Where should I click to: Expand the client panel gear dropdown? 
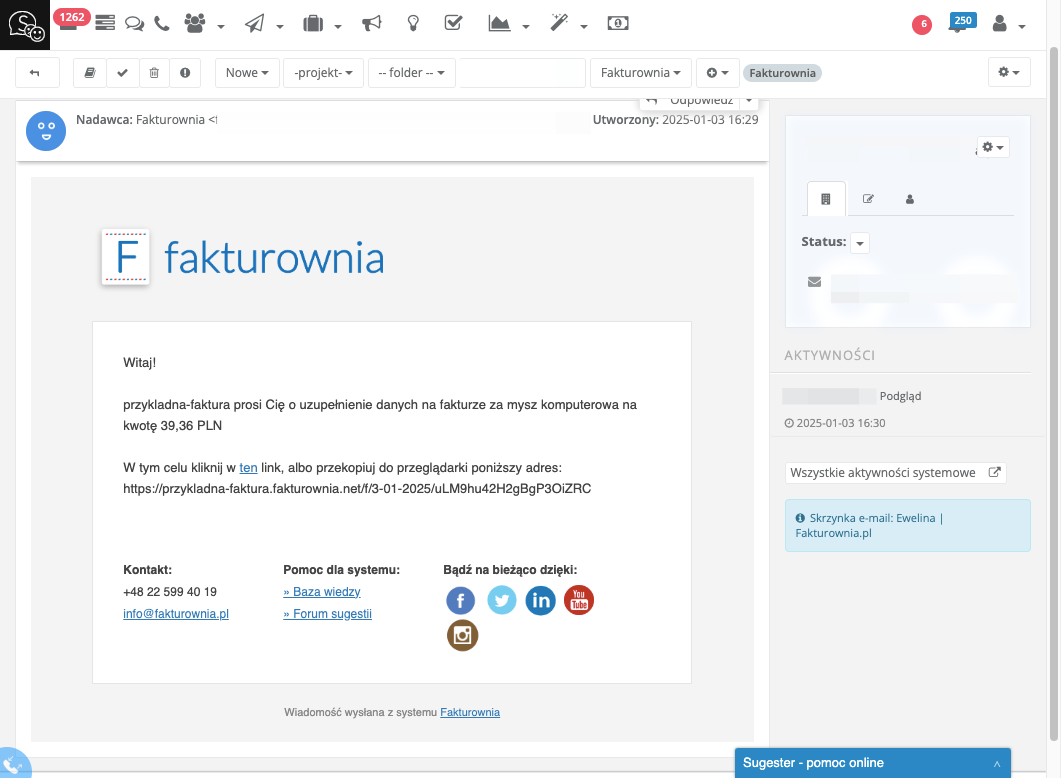point(993,147)
